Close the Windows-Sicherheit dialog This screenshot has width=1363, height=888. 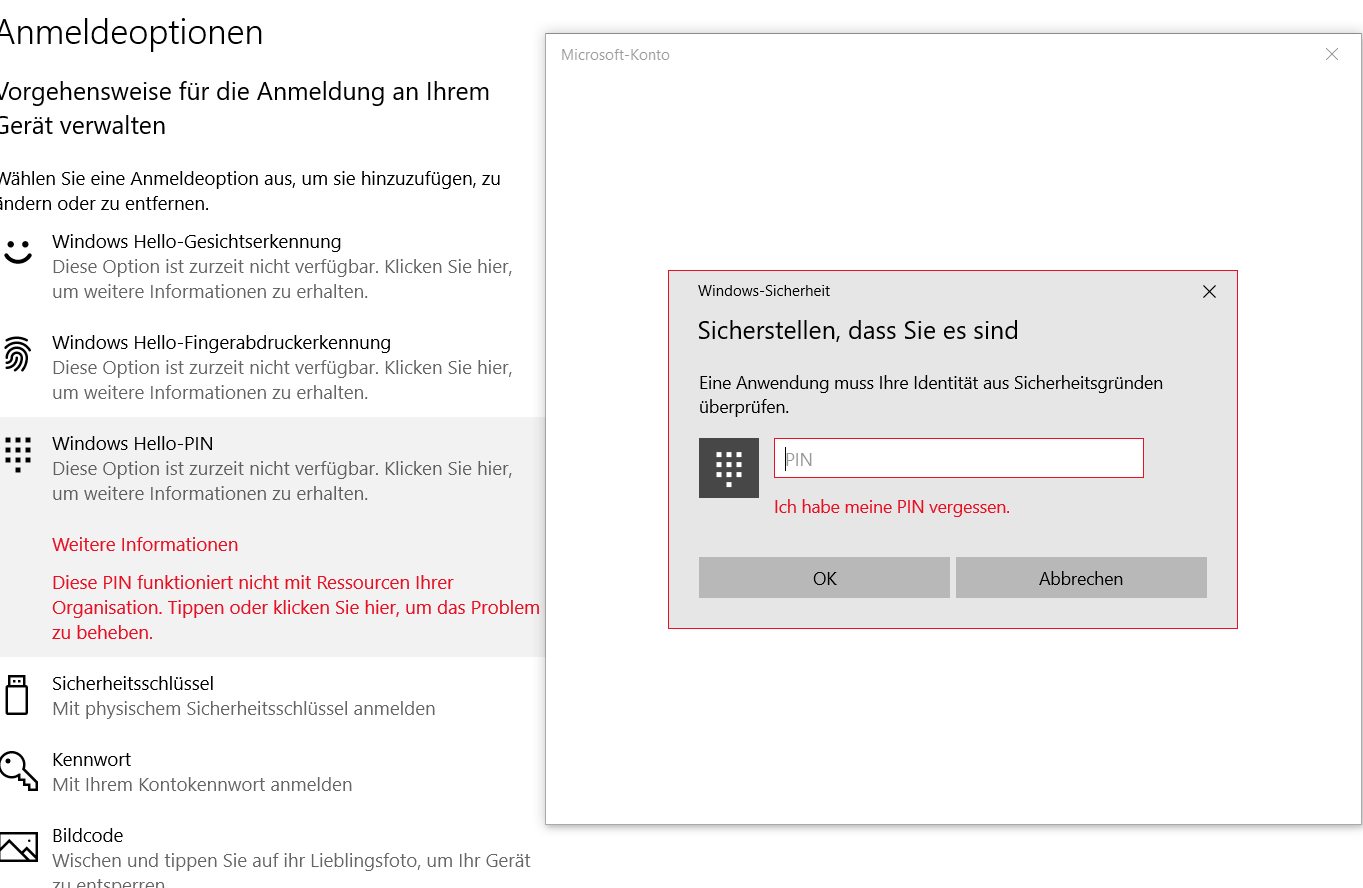coord(1209,292)
